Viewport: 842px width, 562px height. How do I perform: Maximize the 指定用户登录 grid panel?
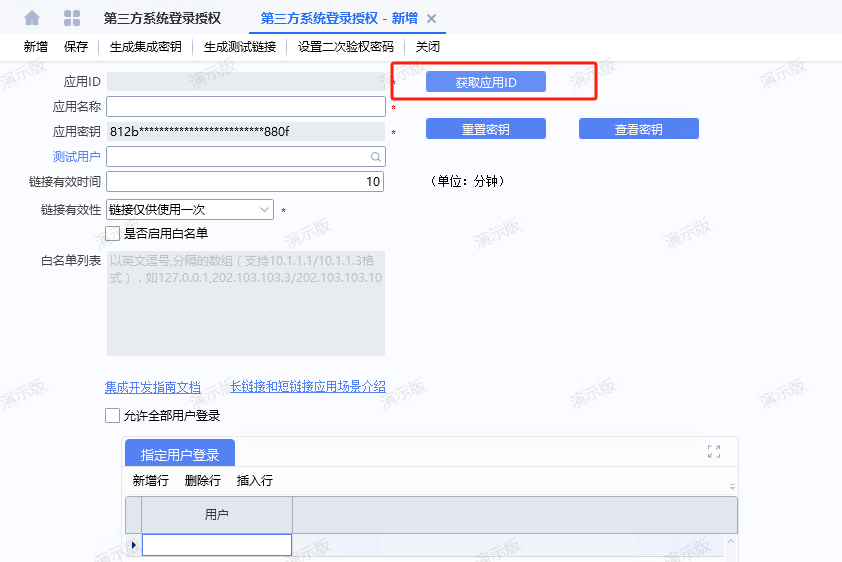(714, 452)
